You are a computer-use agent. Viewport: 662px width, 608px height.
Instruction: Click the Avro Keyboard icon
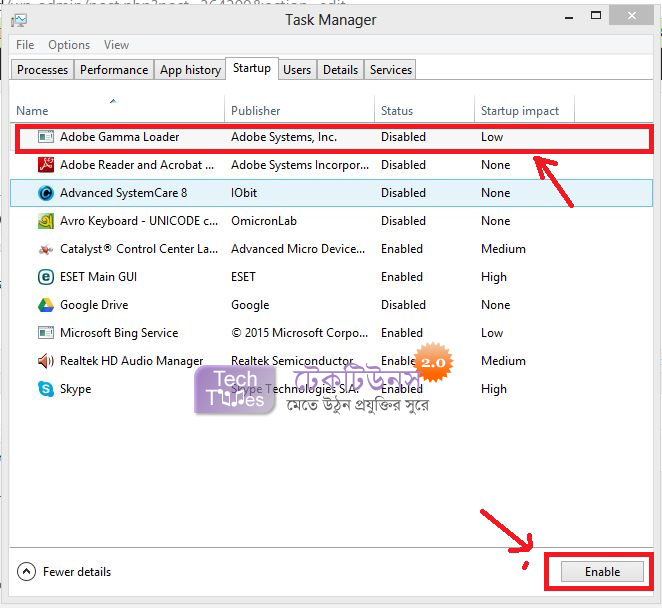click(46, 221)
